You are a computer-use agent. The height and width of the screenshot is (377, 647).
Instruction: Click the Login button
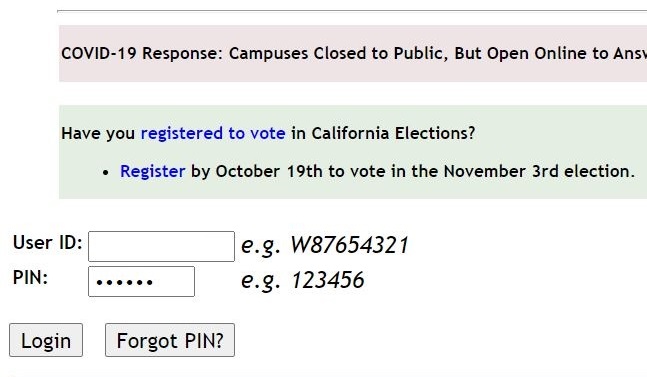(x=46, y=340)
